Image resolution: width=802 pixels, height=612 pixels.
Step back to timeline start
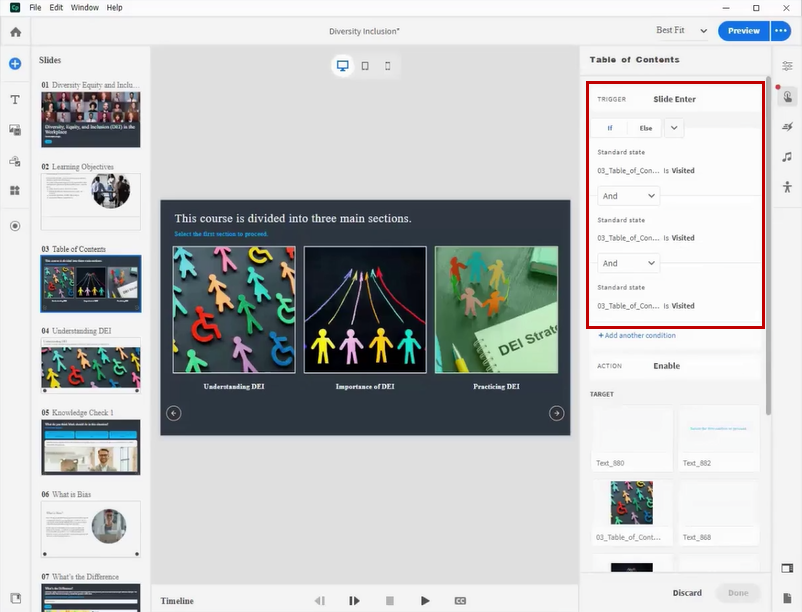point(320,600)
